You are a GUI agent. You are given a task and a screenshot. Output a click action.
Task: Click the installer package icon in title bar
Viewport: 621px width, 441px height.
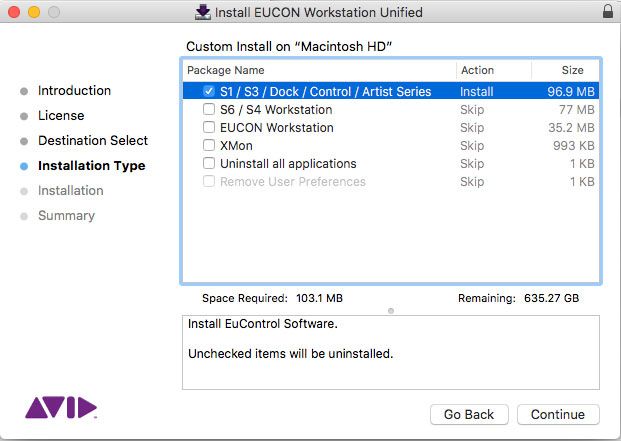tap(203, 12)
